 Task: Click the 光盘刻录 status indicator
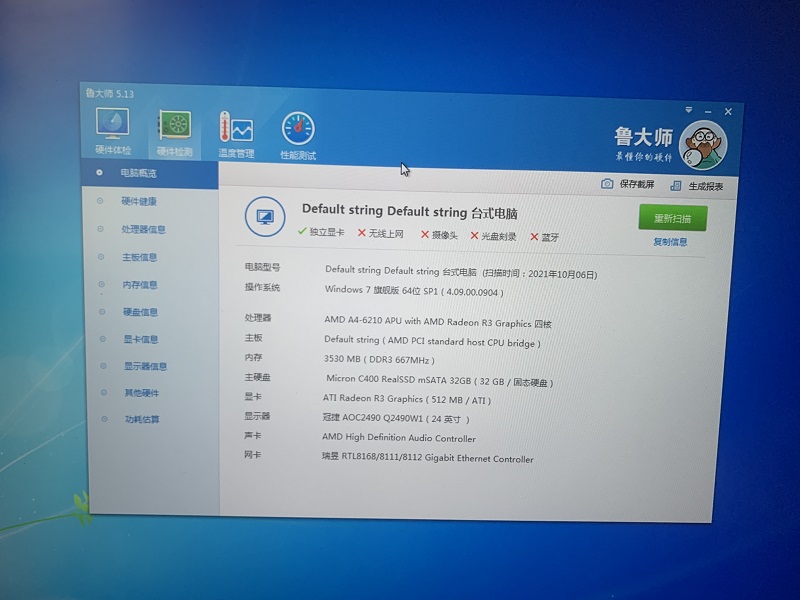[493, 236]
